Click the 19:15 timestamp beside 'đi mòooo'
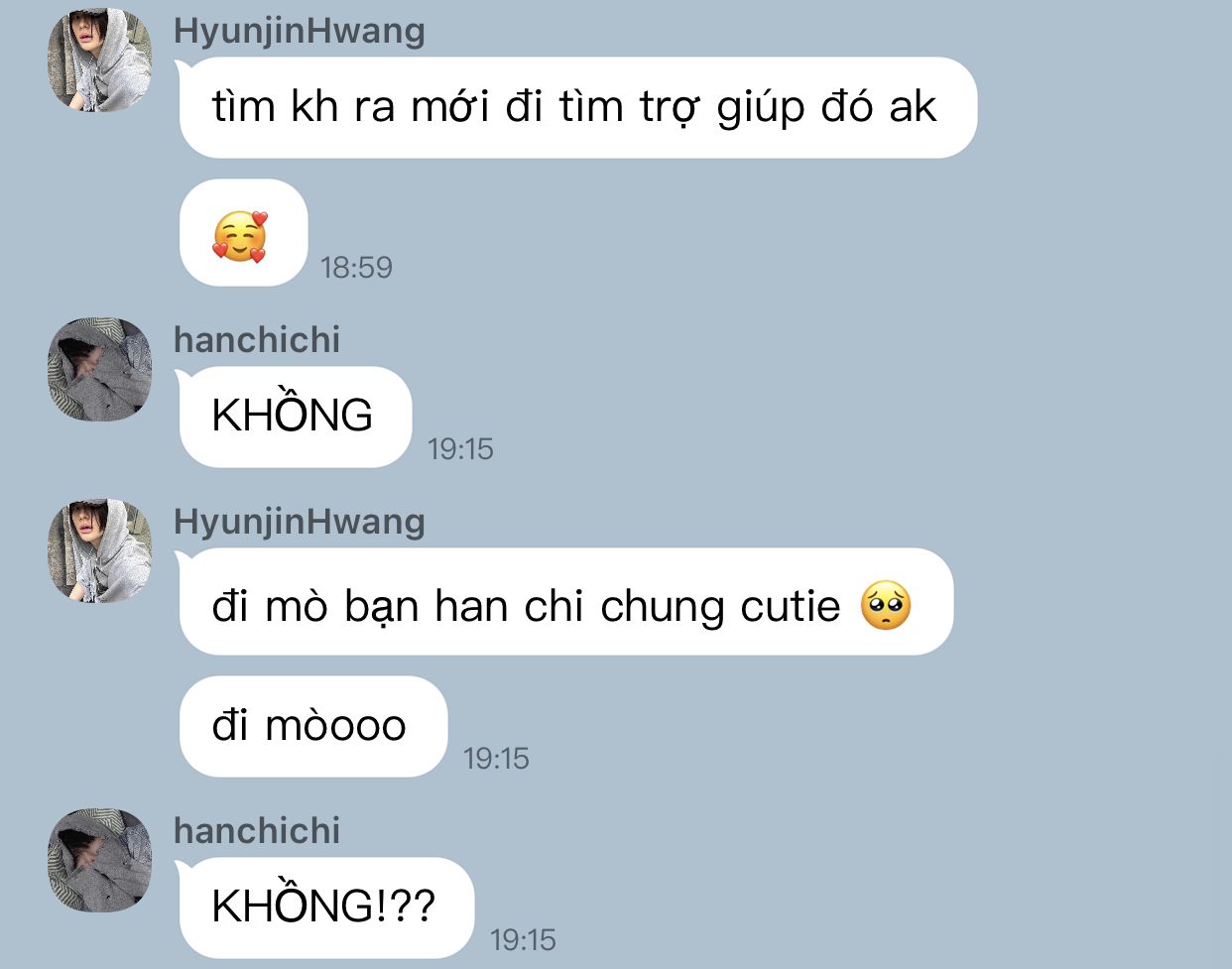 click(x=496, y=759)
